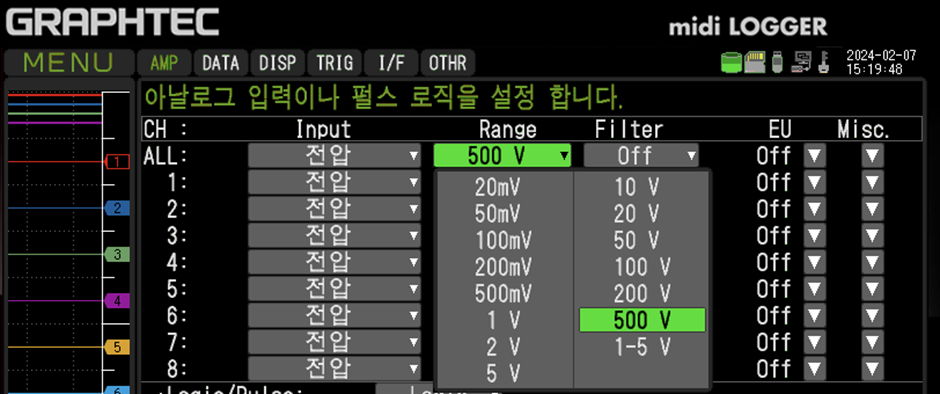Open channel 5 EU arrow button
Screen dimensions: 940x394
point(815,289)
